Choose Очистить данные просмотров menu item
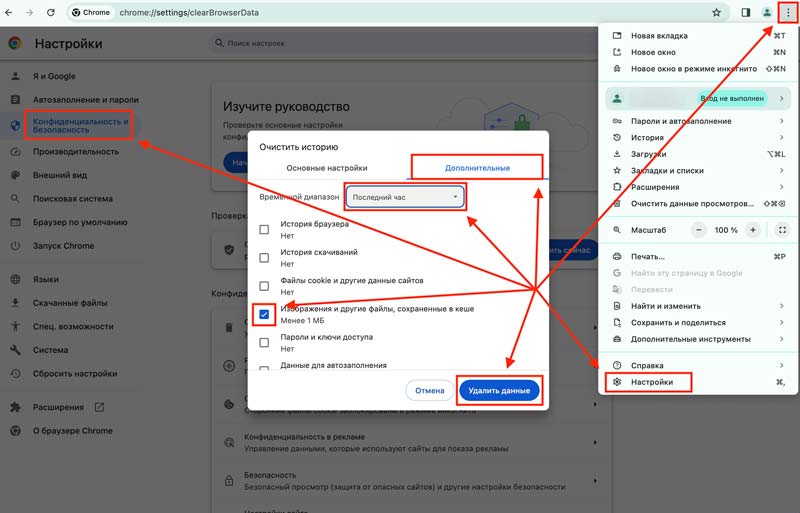 [x=698, y=203]
